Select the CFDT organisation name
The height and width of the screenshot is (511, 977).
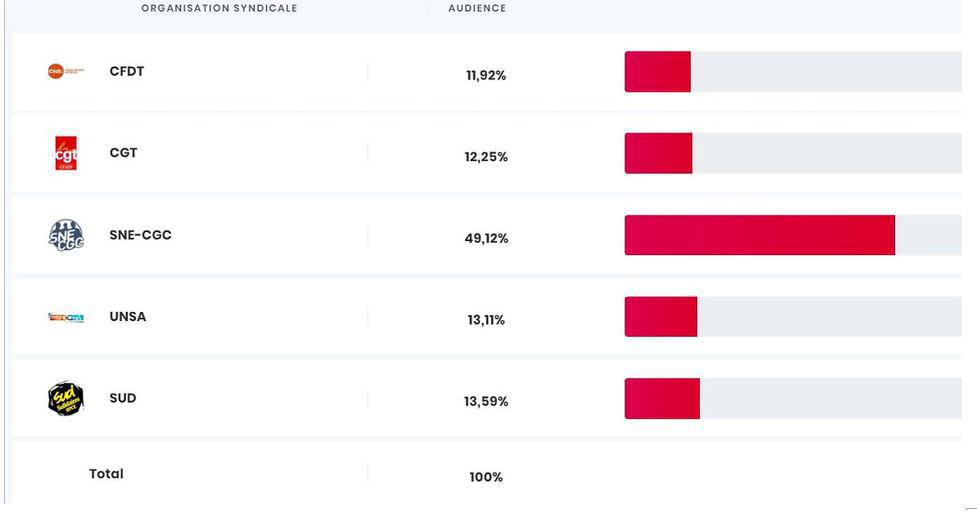127,71
